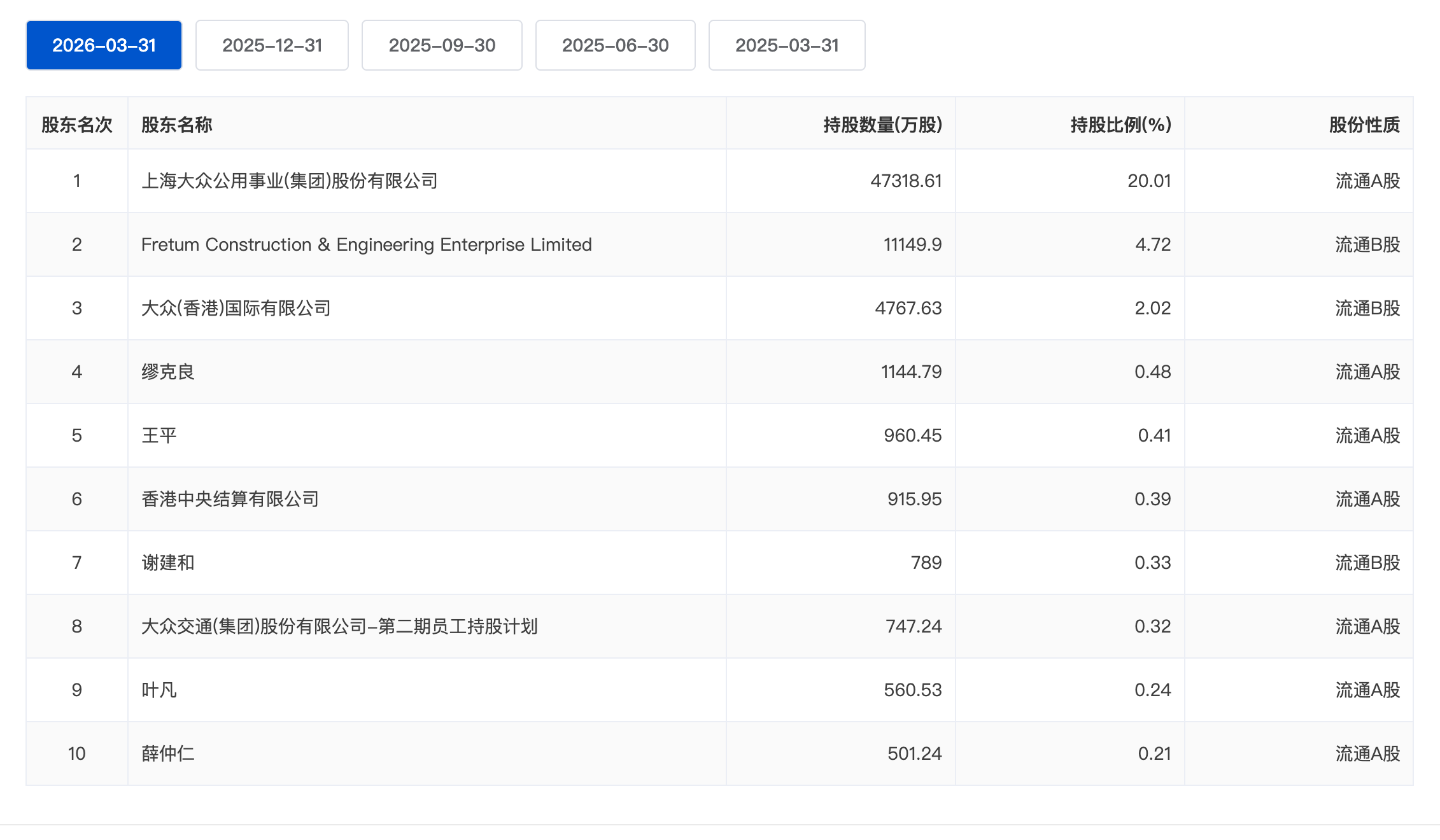Image resolution: width=1440 pixels, height=840 pixels.
Task: Click holding quantity 747.24
Action: click(x=914, y=626)
